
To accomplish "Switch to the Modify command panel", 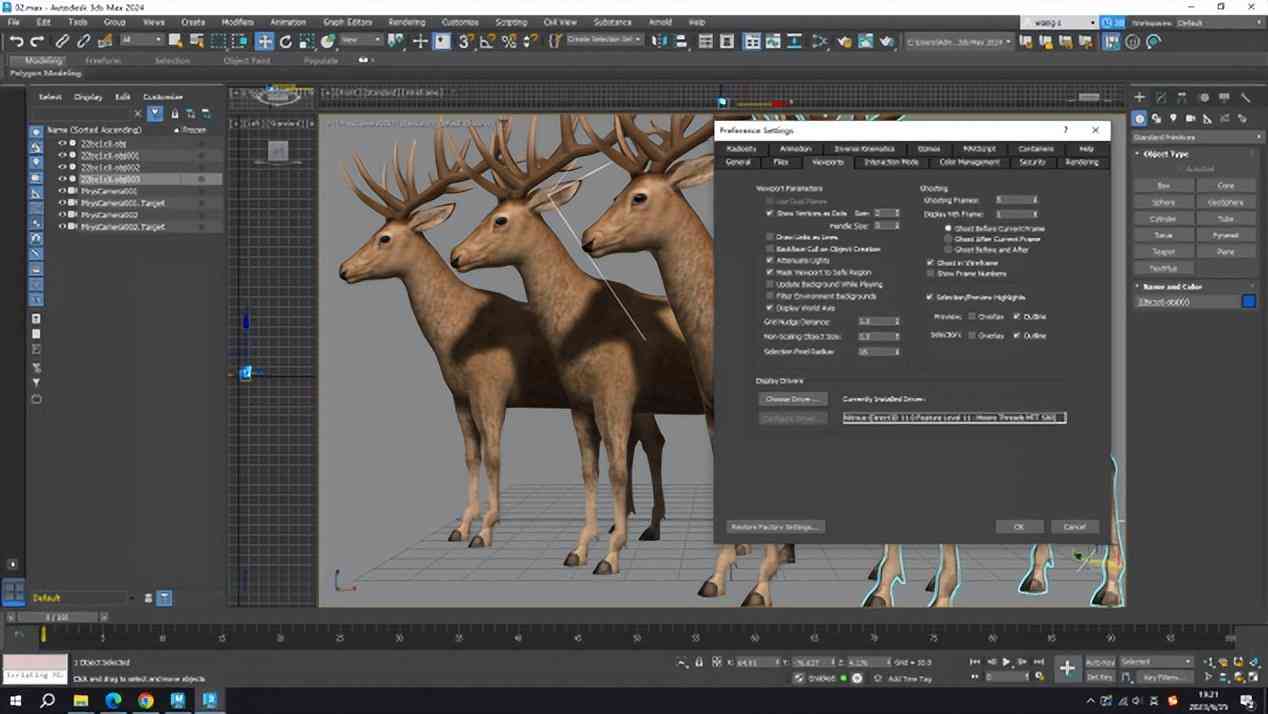I will (1160, 97).
